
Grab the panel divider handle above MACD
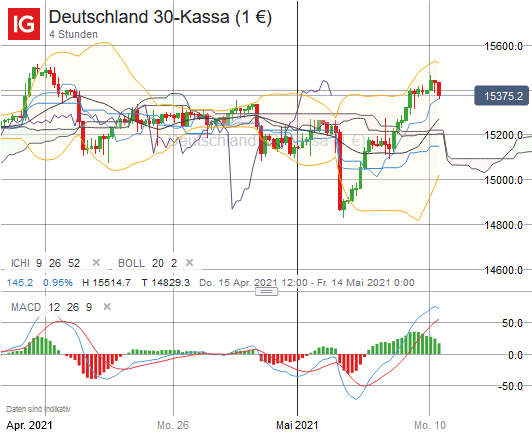click(x=266, y=291)
